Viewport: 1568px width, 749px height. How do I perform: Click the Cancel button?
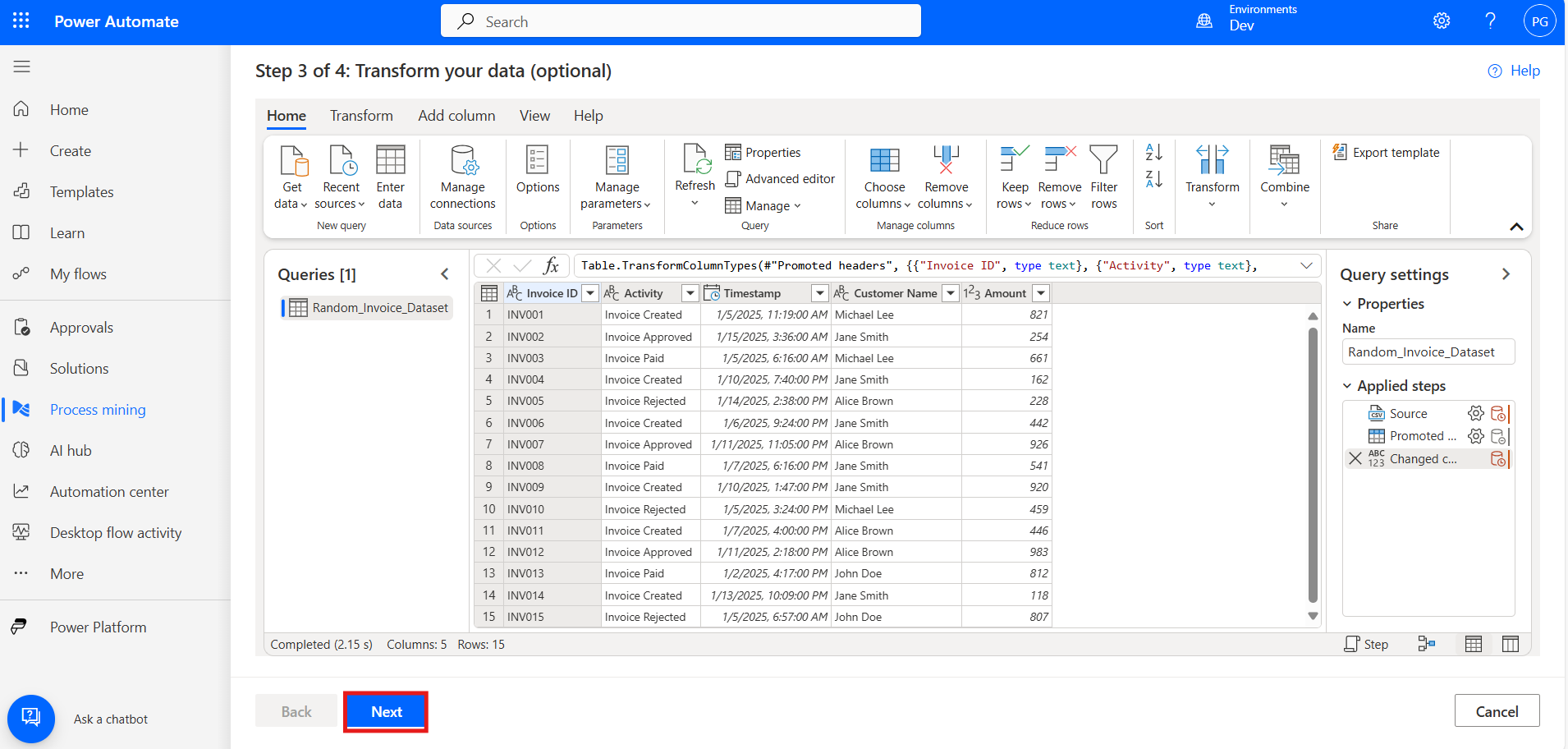[x=1496, y=711]
